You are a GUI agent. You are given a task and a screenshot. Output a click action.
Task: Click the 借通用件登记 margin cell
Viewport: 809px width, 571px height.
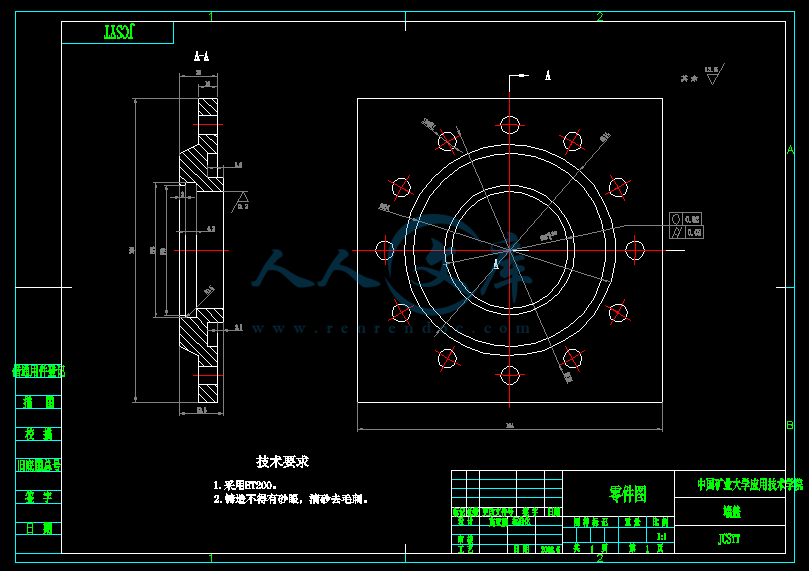39,371
